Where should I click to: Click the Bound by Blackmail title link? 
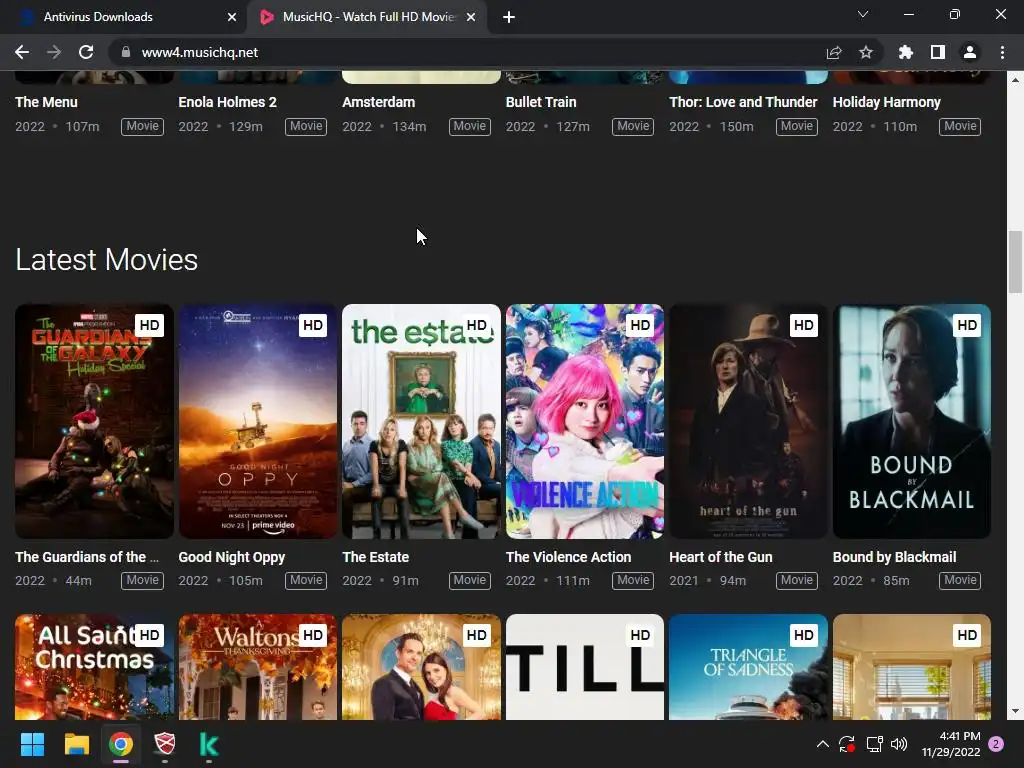click(x=894, y=557)
